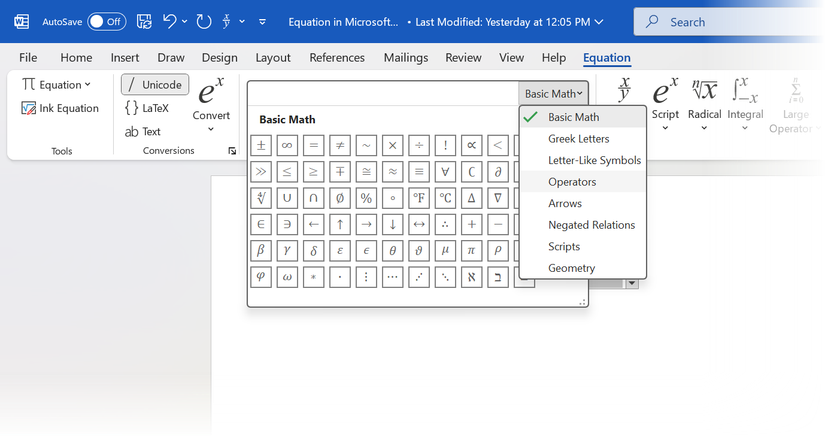
Task: Insert the pi symbol from grid
Action: point(471,249)
